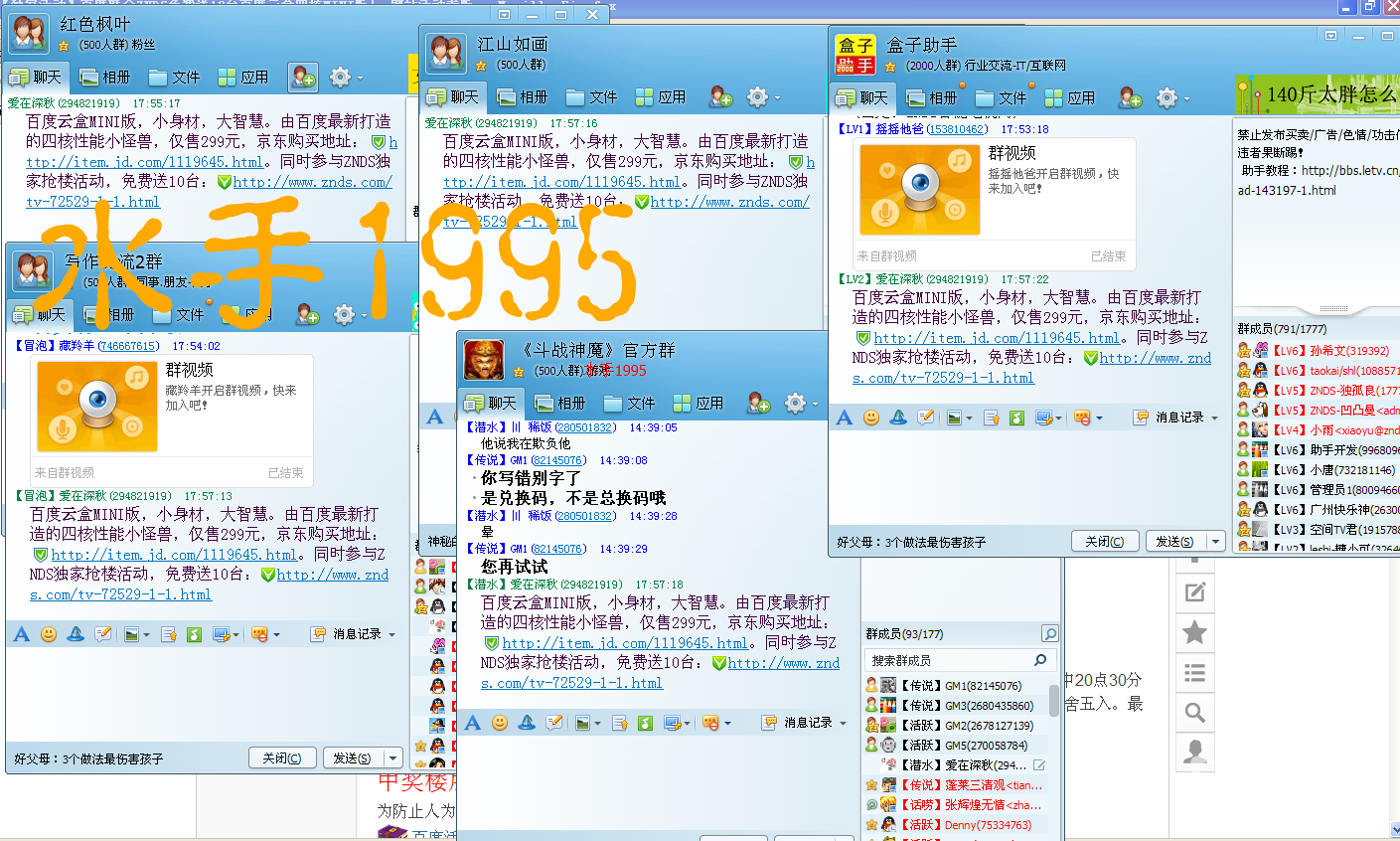Image resolution: width=1400 pixels, height=841 pixels.
Task: Click the font A icon in 藏羚羊 chat window toolbar
Action: [x=22, y=634]
